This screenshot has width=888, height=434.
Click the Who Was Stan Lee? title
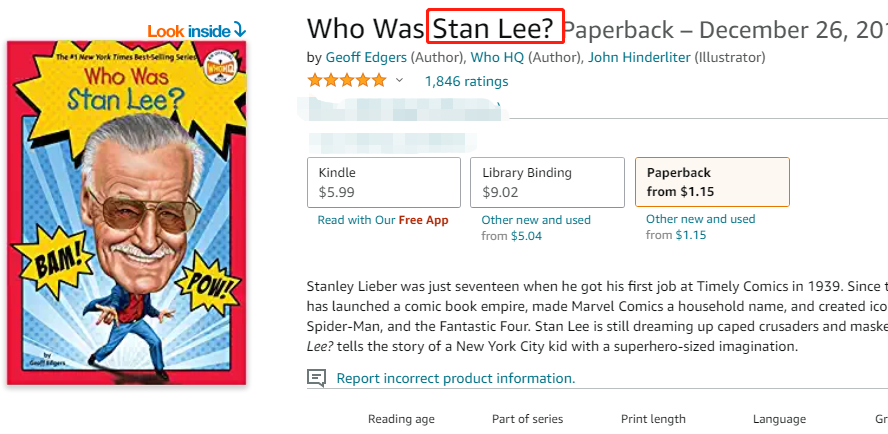(430, 29)
